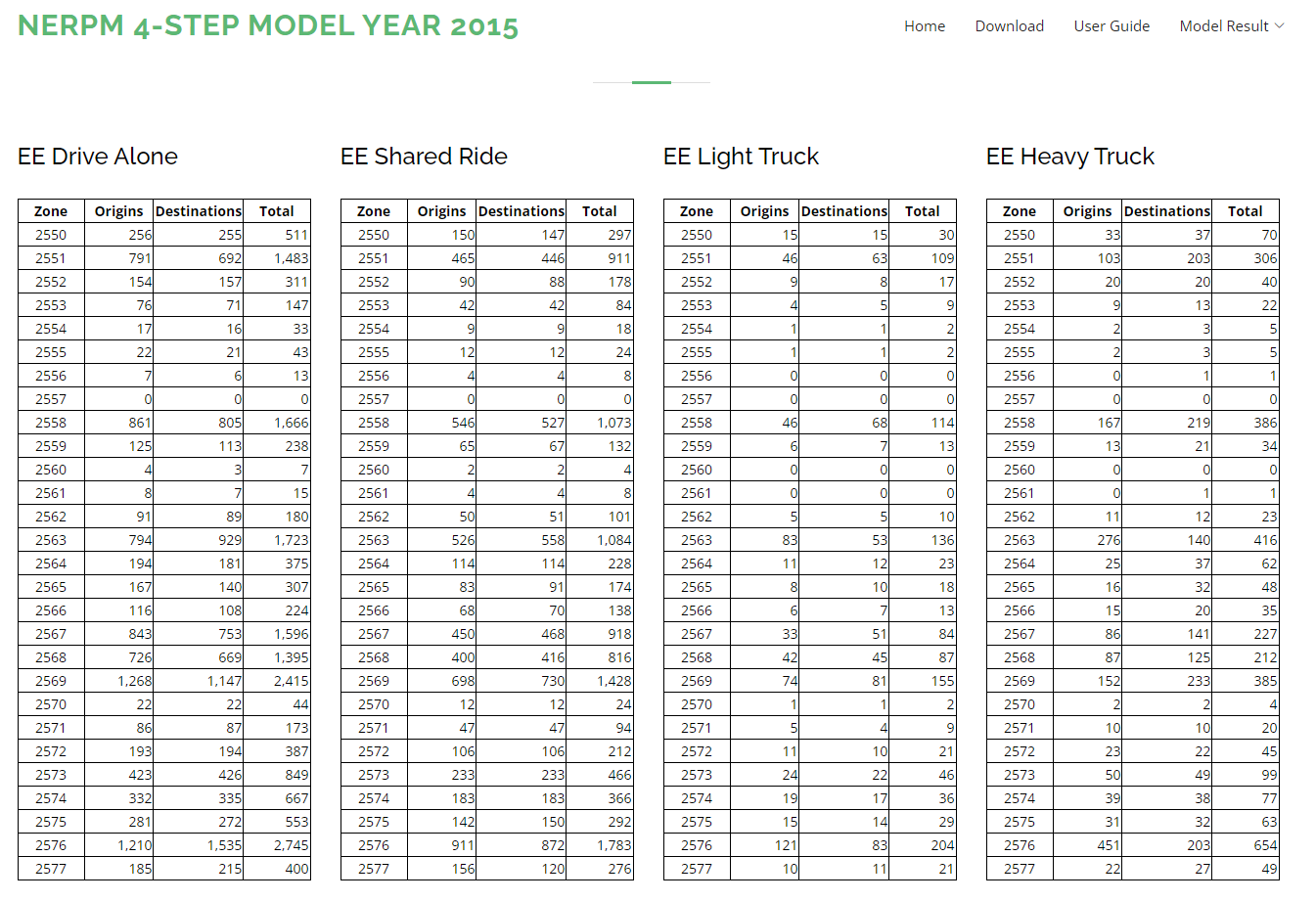
Task: Click the NERPM 4-Step Model Year 2015 title
Action: (x=267, y=25)
